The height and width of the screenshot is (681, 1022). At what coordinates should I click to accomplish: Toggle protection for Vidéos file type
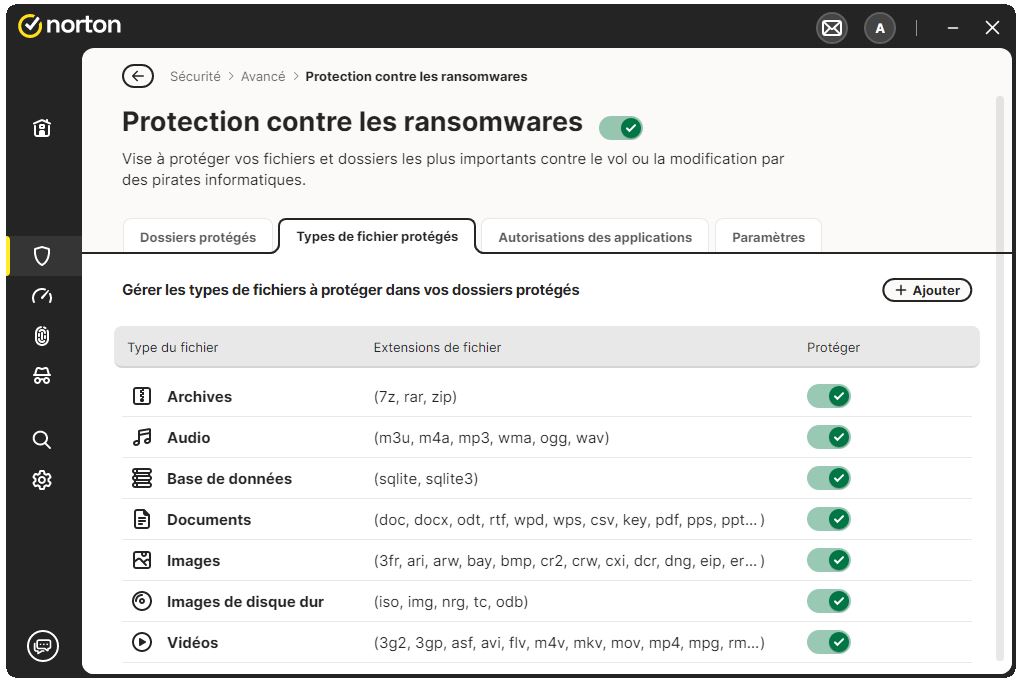pyautogui.click(x=828, y=643)
